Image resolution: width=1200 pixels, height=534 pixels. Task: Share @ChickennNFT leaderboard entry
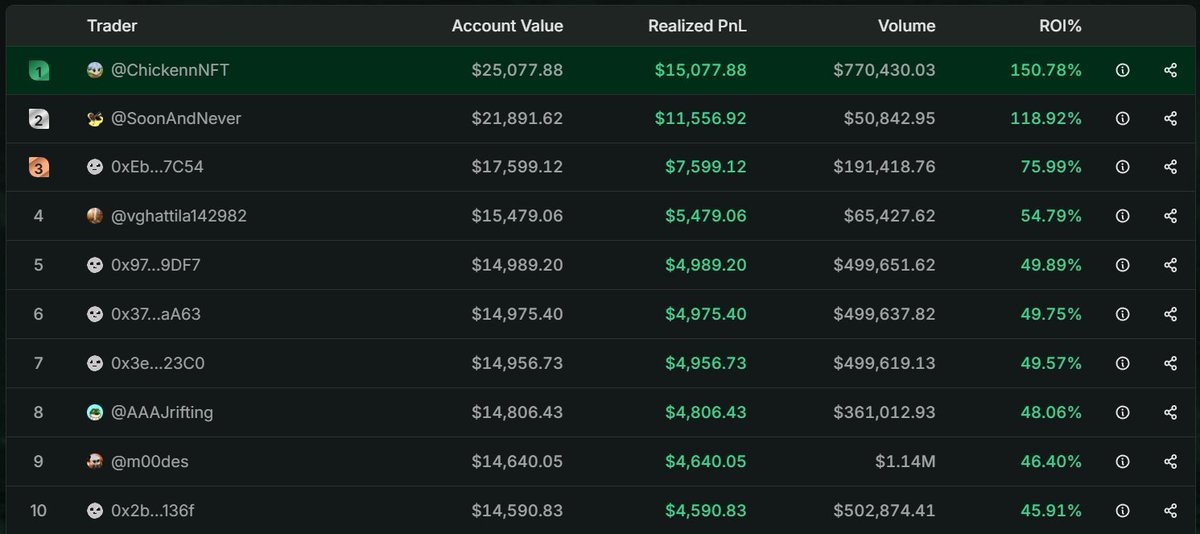(x=1170, y=70)
